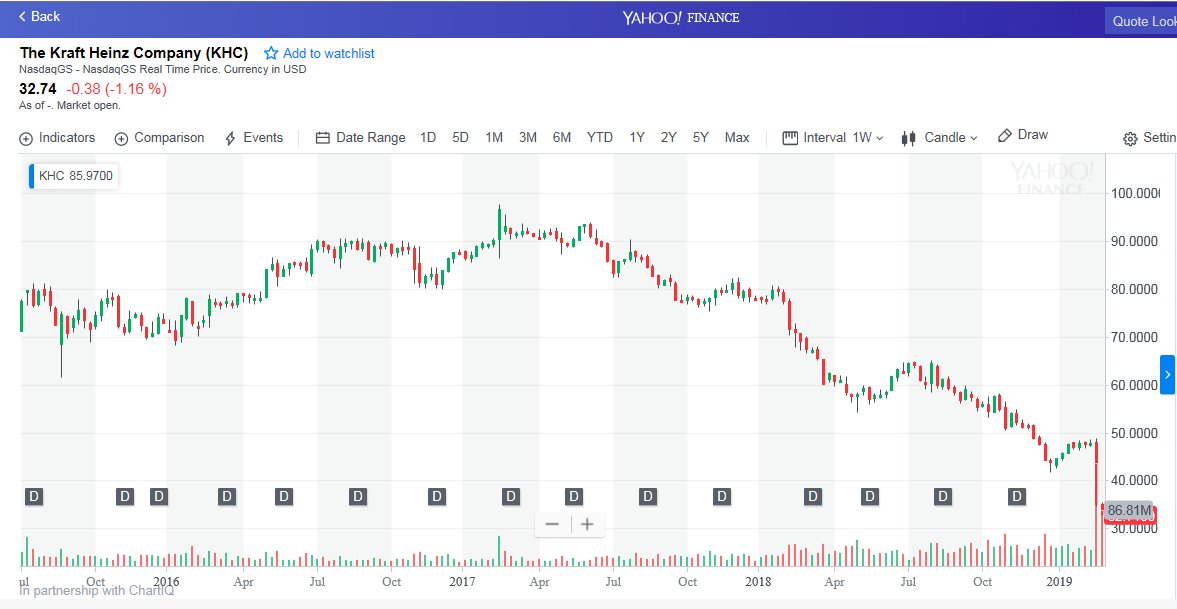The height and width of the screenshot is (609, 1177).
Task: Click the Quote Lookup button
Action: click(1143, 21)
